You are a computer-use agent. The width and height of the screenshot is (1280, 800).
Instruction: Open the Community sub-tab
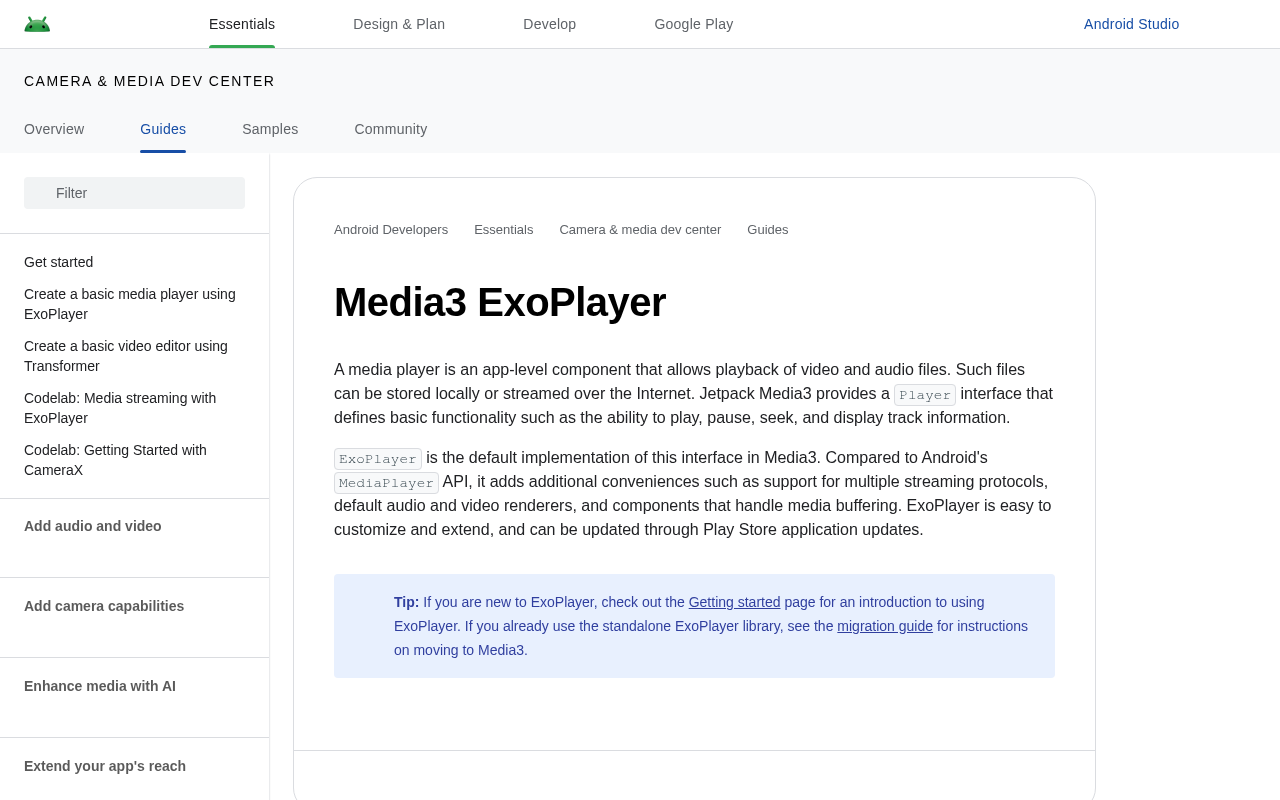391,129
